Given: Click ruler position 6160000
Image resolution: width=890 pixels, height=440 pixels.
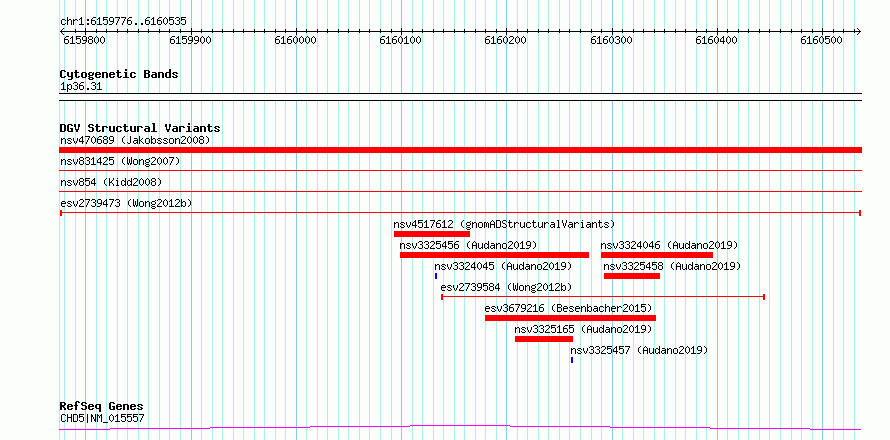Looking at the screenshot, I should click(x=296, y=40).
